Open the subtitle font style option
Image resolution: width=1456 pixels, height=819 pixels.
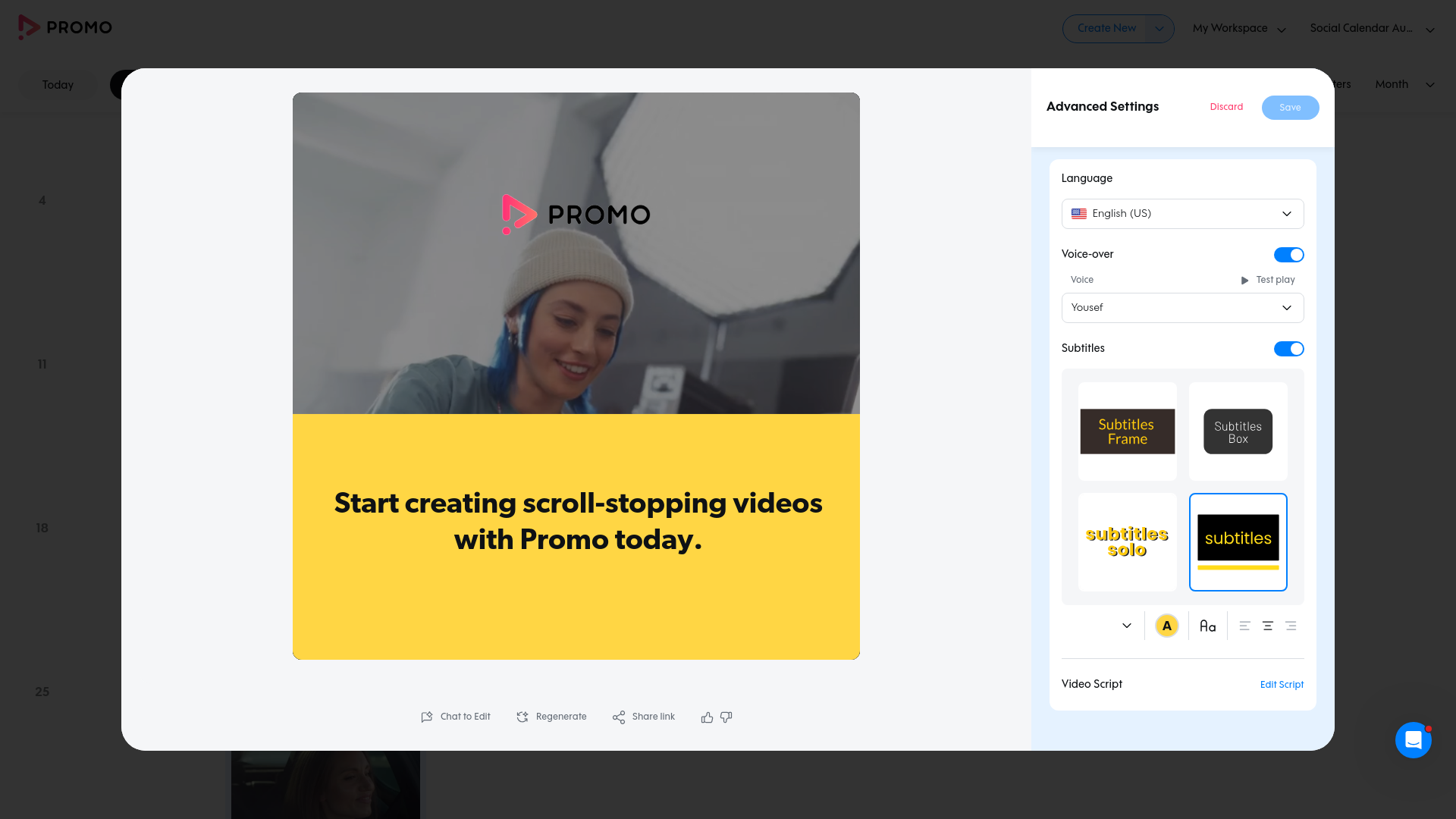tap(1208, 626)
